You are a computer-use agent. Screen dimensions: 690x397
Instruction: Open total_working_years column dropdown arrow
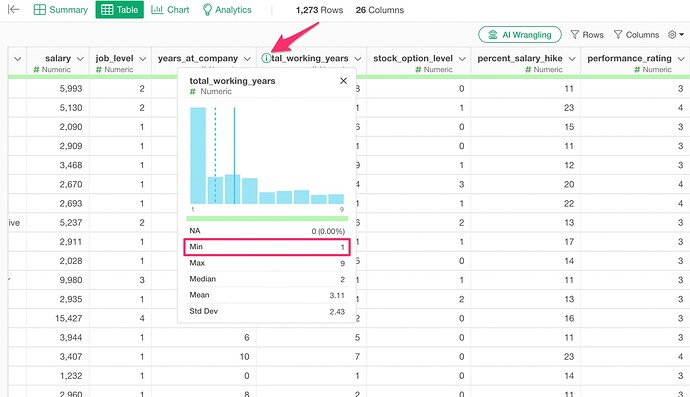click(x=358, y=59)
